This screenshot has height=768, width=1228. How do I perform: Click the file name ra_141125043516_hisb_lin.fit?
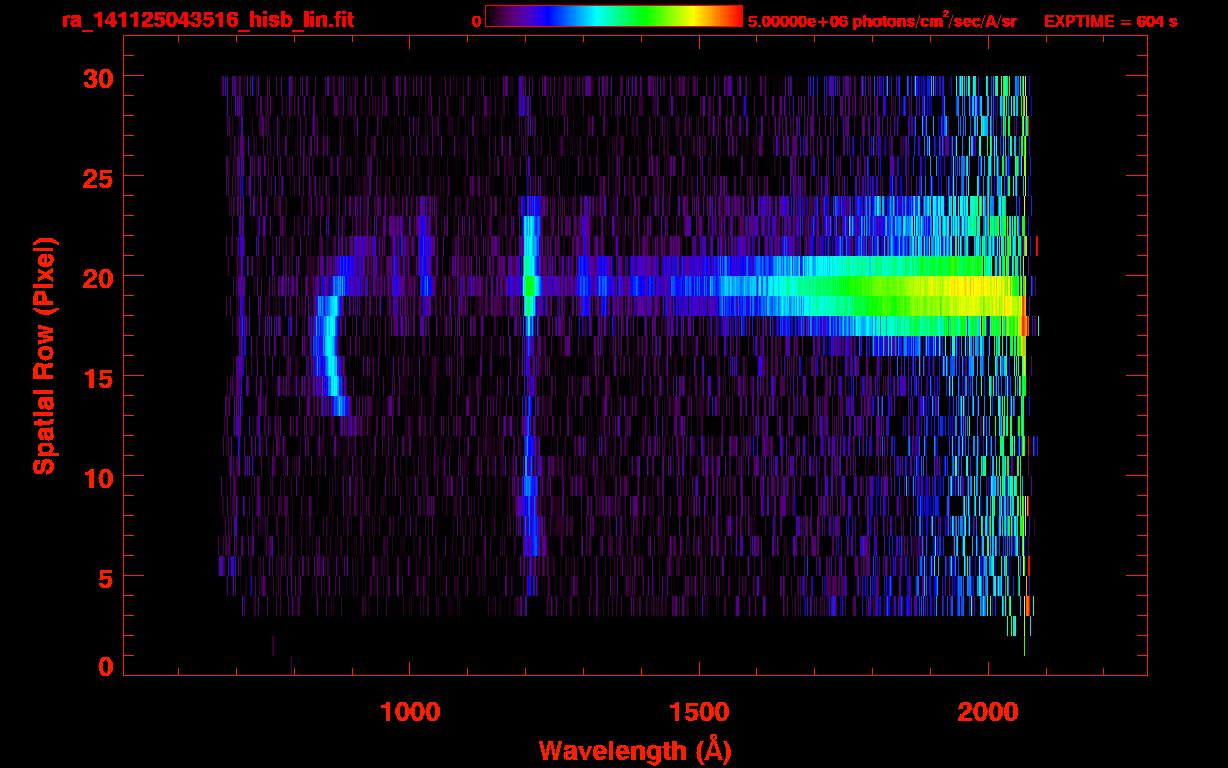pyautogui.click(x=206, y=20)
